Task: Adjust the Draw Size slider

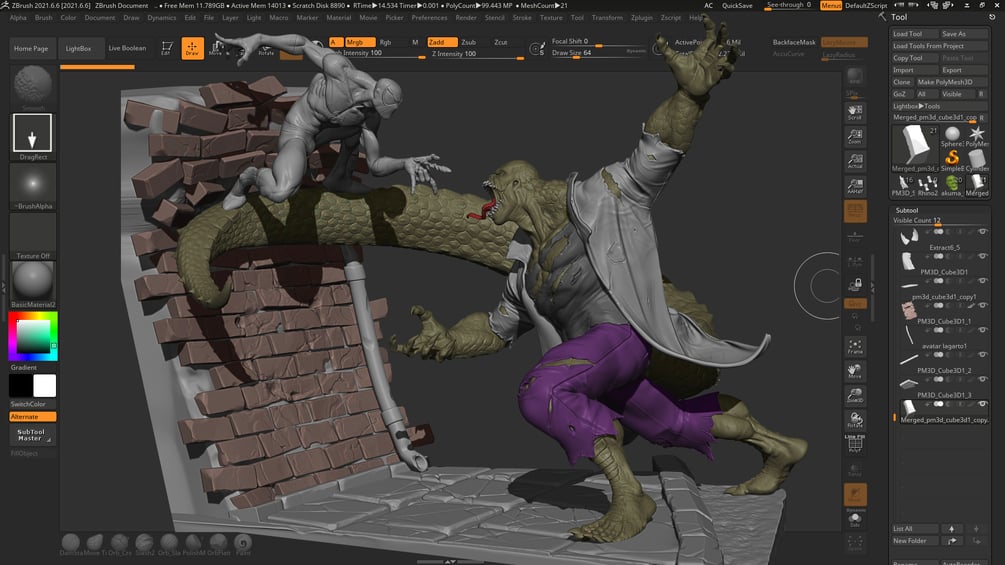Action: 597,53
